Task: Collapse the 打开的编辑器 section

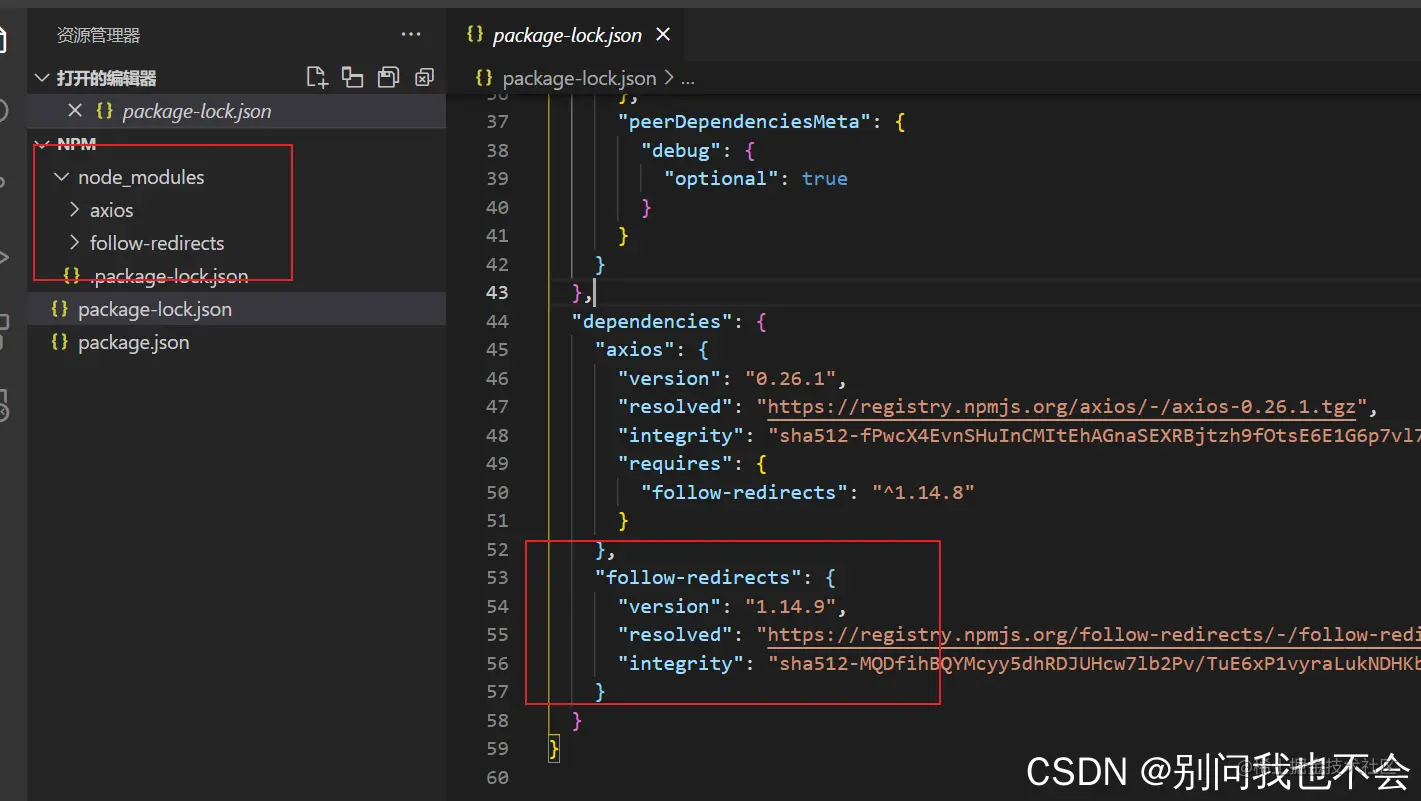Action: 42,78
